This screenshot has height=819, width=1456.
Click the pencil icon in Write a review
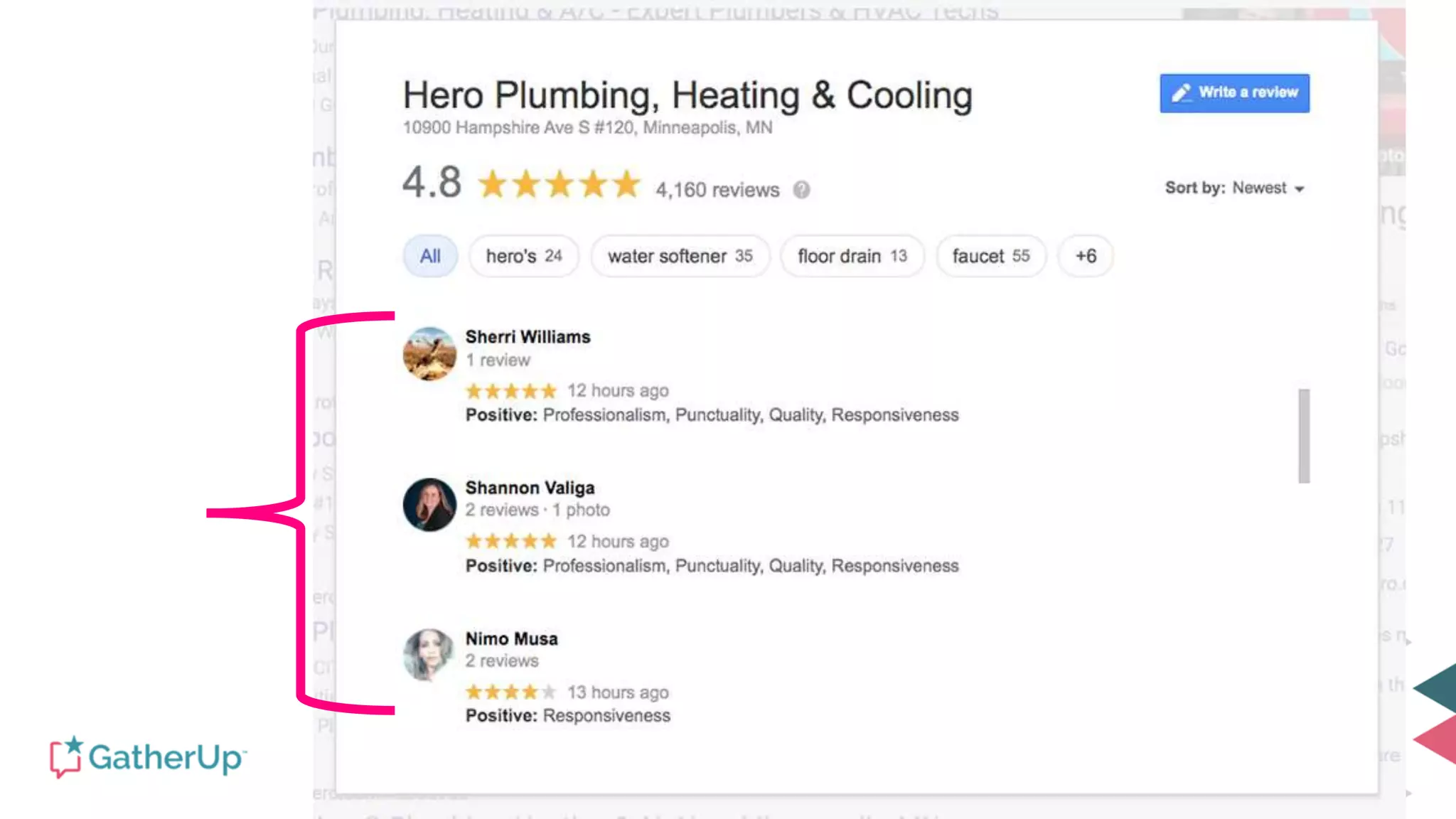[x=1182, y=93]
